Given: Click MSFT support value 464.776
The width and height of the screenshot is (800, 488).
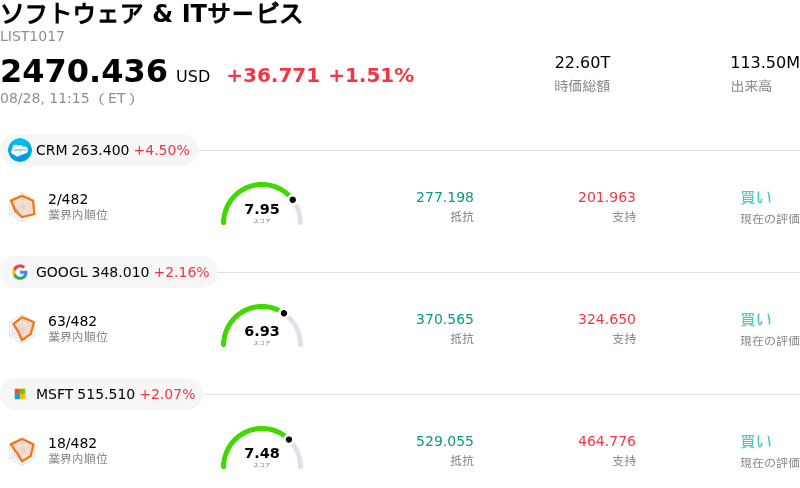Looking at the screenshot, I should tap(607, 441).
